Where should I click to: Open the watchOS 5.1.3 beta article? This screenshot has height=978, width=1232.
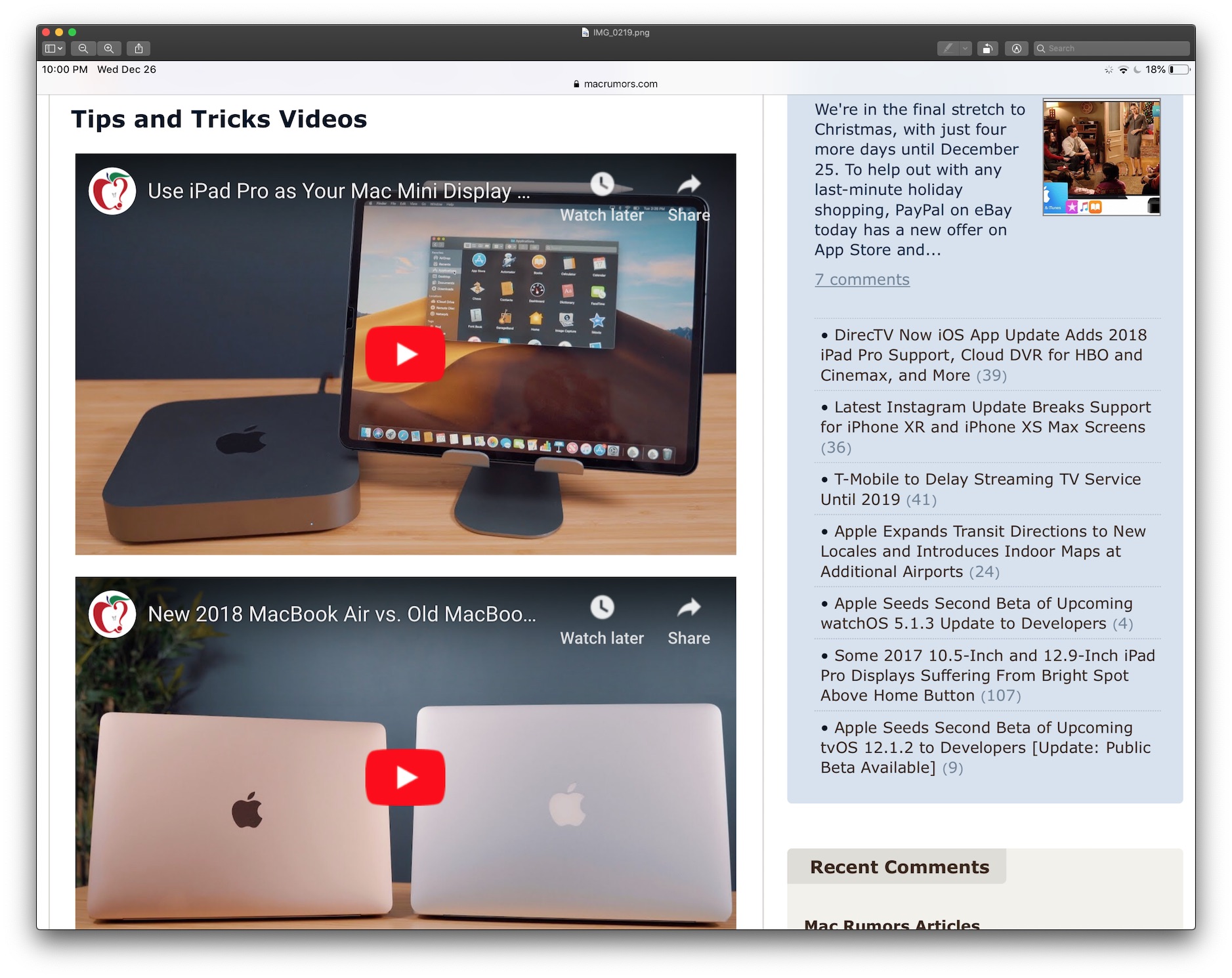click(x=977, y=613)
